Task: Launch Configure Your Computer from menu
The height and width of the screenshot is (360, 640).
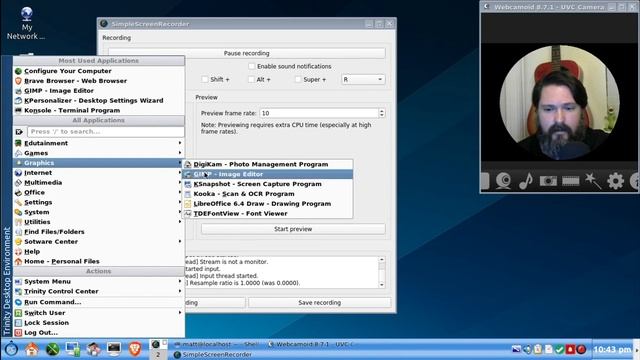Action: pos(99,71)
